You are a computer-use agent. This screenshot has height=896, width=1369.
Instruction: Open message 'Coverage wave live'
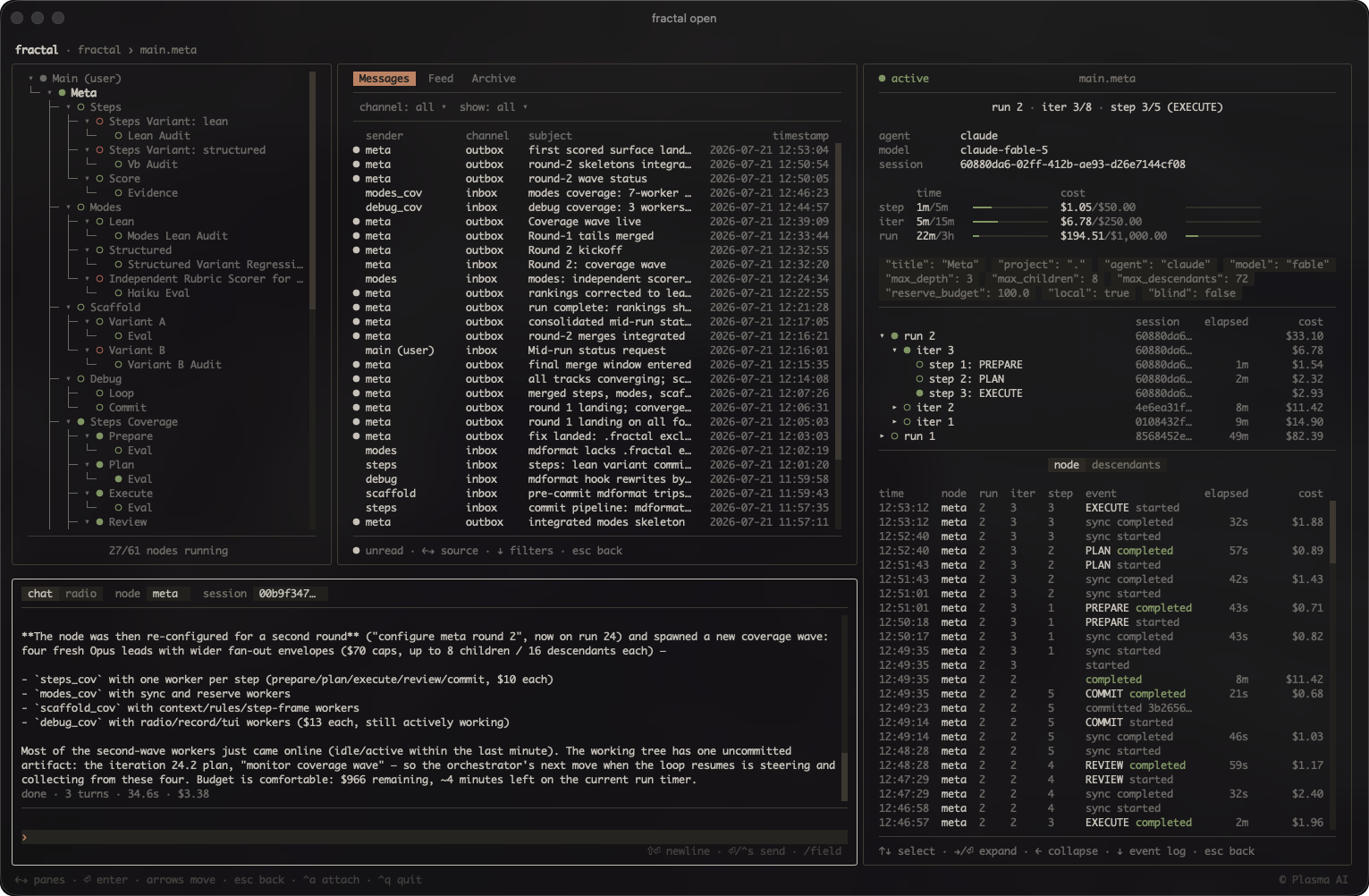591,222
